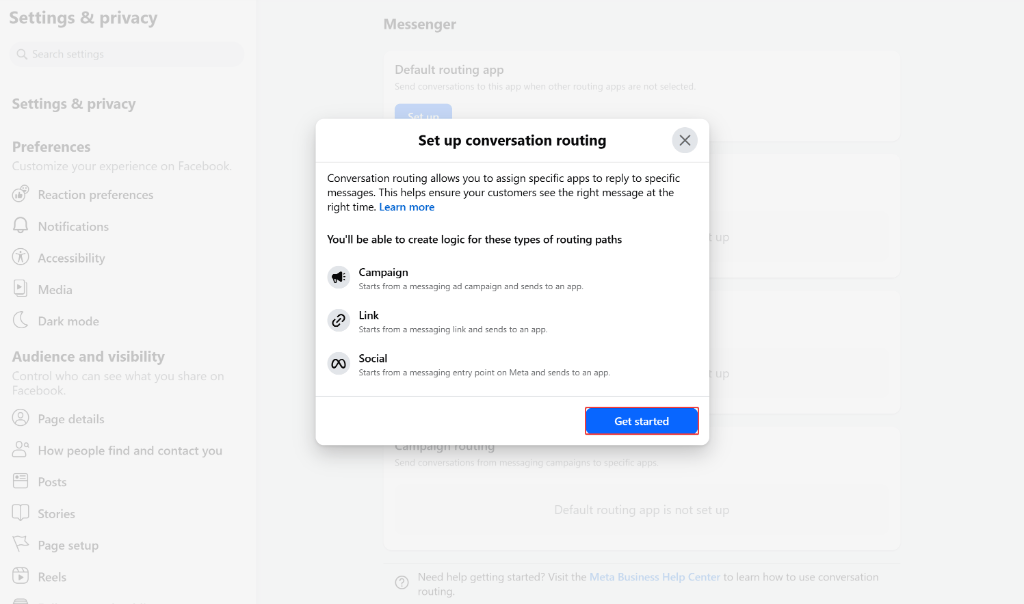This screenshot has width=1024, height=604.
Task: Click the Audience and visibility heading
Action: coord(88,357)
